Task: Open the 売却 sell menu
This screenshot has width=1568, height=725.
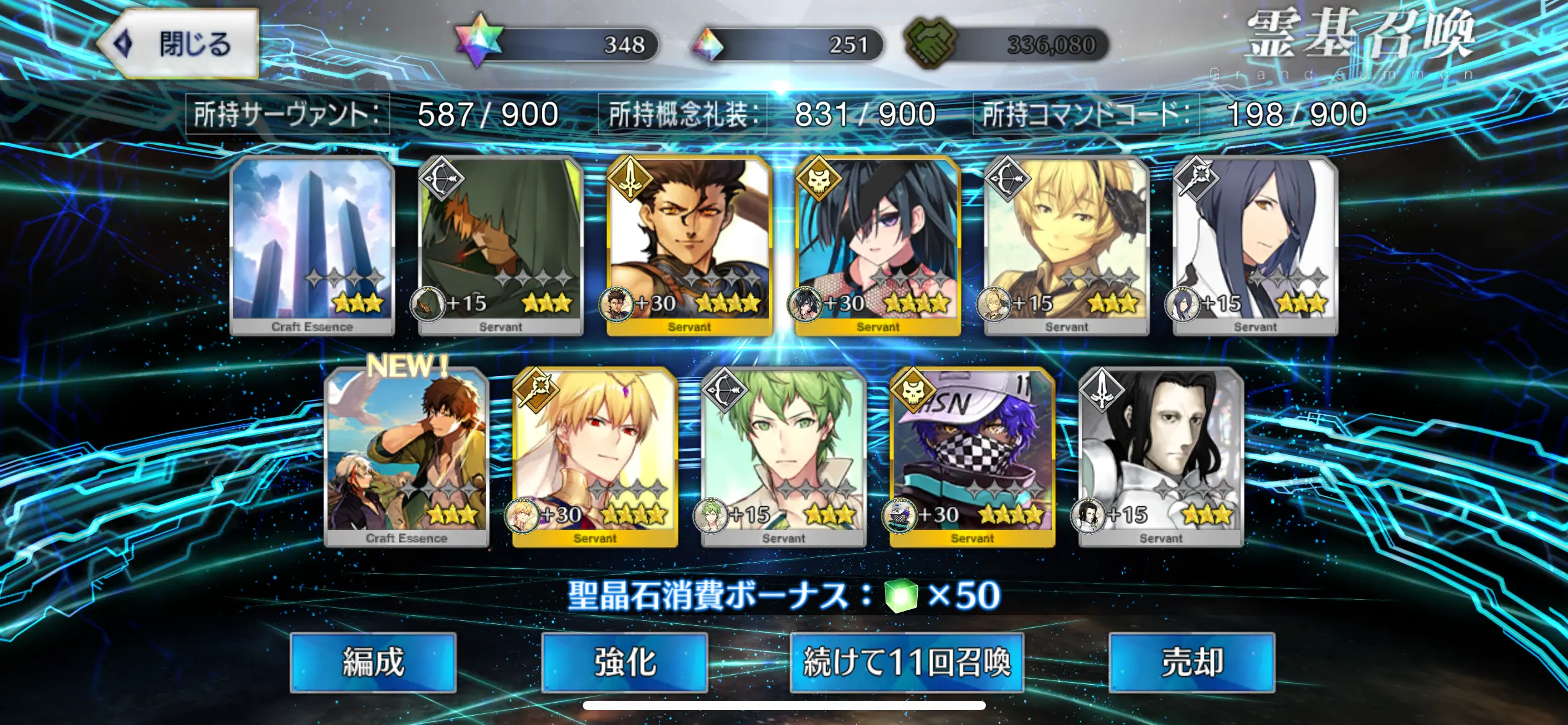Action: [x=1192, y=662]
